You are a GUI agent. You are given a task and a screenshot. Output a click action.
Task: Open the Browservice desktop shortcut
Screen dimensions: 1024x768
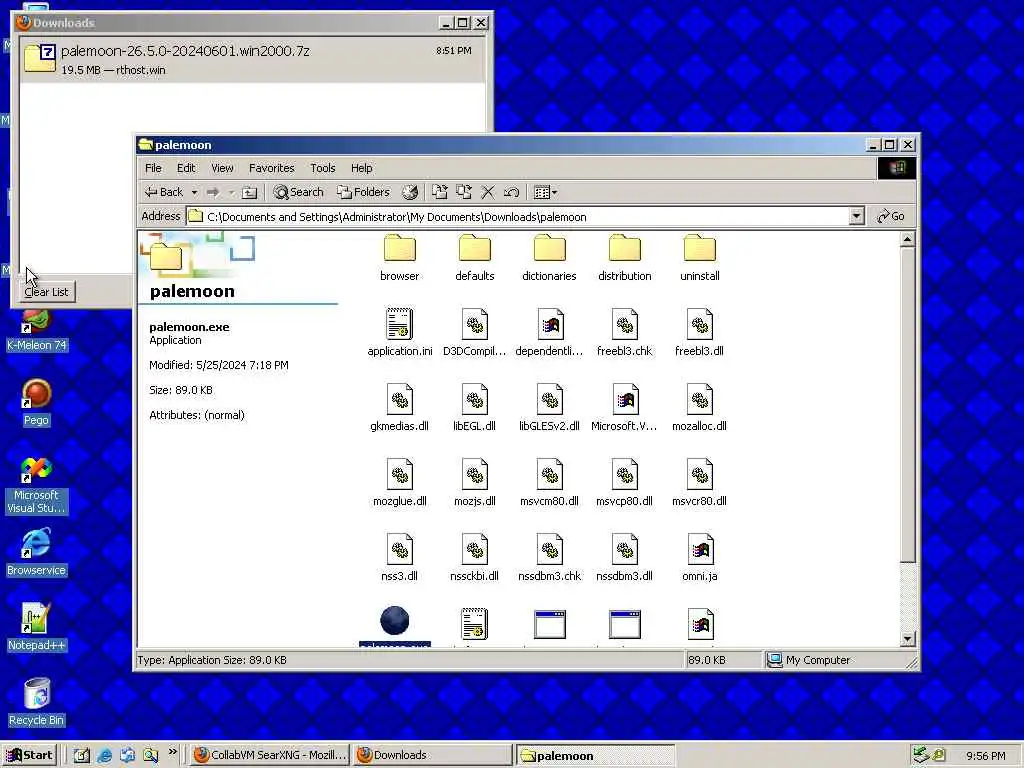[x=36, y=552]
